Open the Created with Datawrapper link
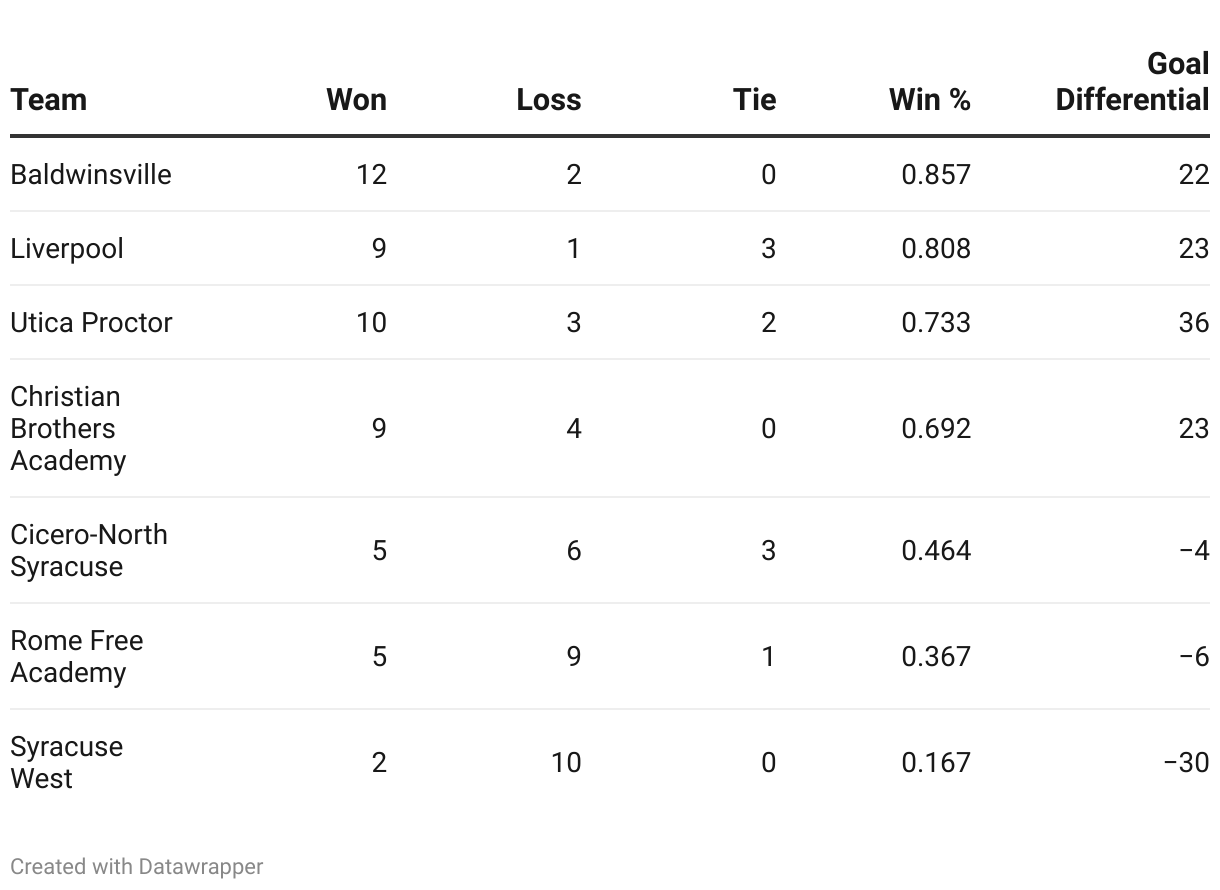This screenshot has width=1220, height=890. point(137,866)
